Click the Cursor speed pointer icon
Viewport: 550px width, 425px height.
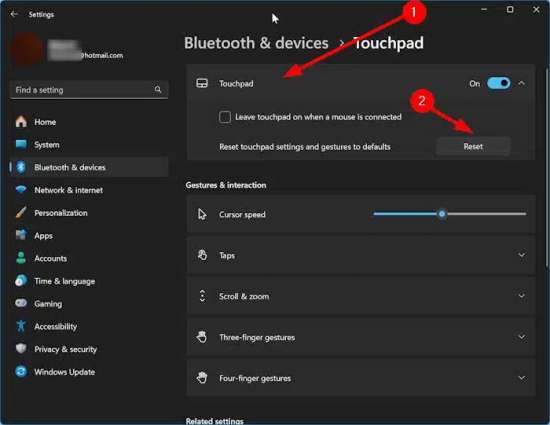pyautogui.click(x=202, y=214)
